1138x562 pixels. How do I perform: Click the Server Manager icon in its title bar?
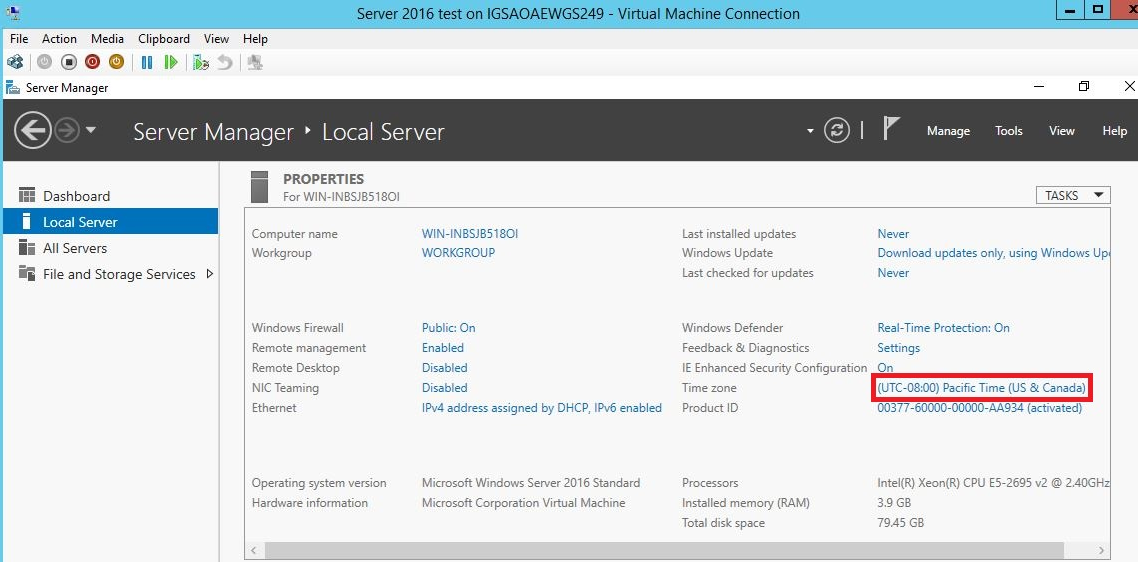pyautogui.click(x=12, y=88)
